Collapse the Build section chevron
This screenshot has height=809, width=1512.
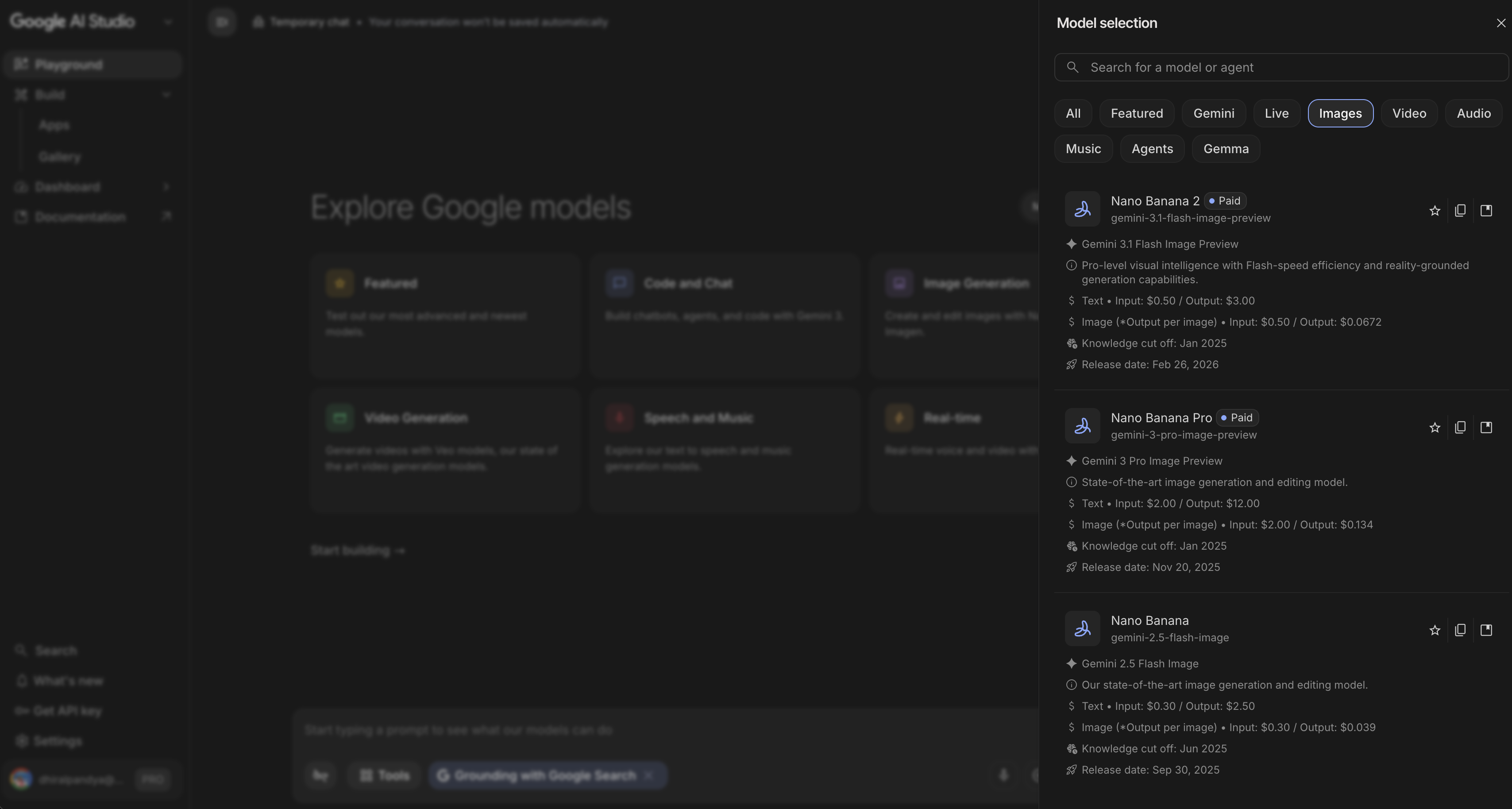coord(166,95)
